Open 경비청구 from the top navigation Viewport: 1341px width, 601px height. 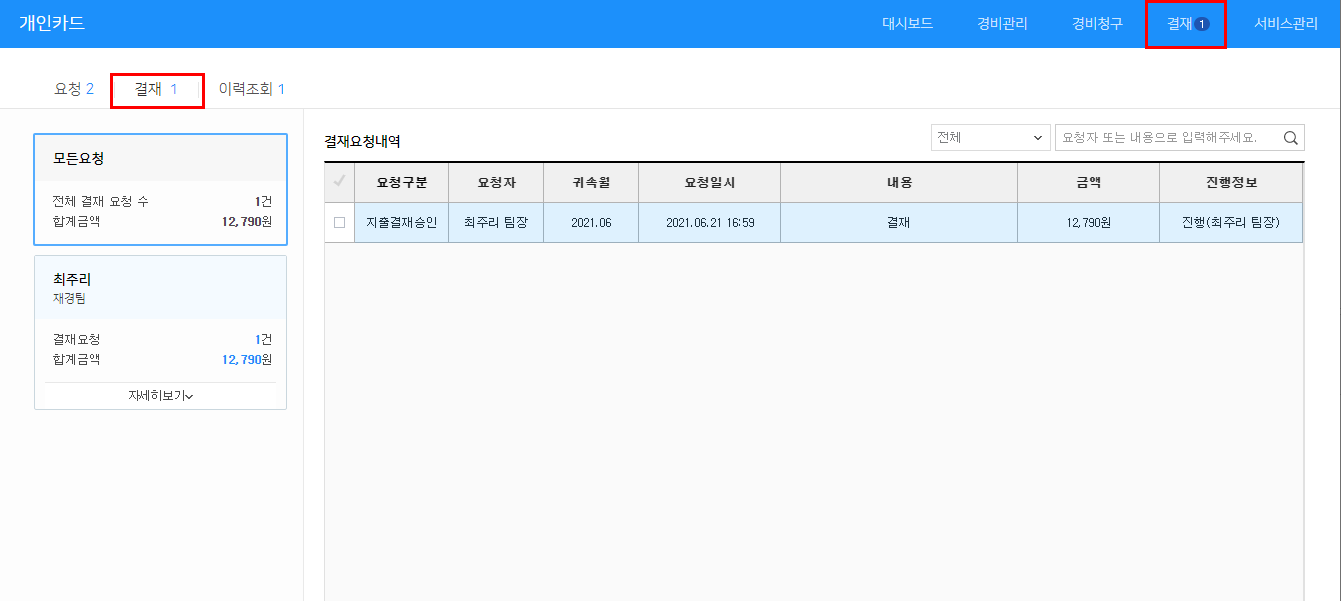coord(1097,24)
